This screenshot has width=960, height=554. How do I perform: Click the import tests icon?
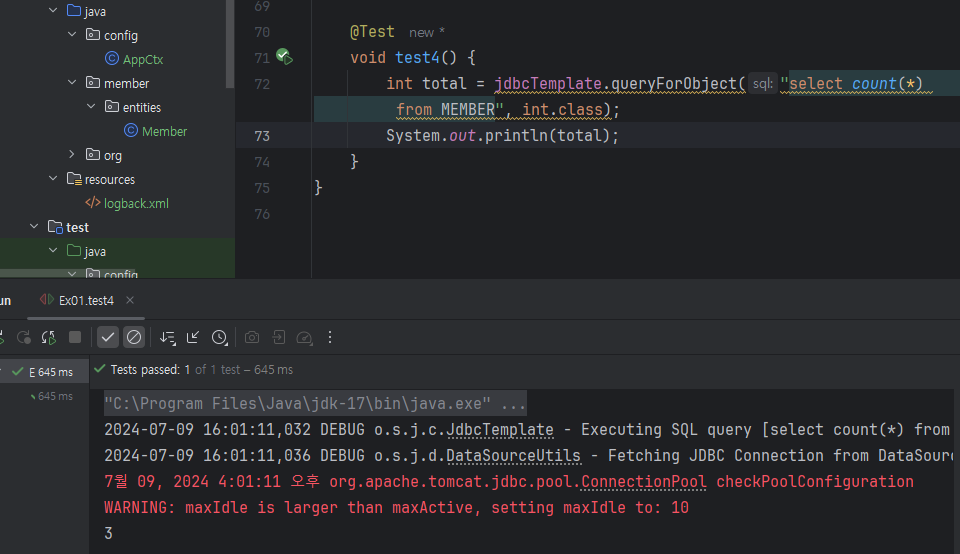click(x=279, y=337)
